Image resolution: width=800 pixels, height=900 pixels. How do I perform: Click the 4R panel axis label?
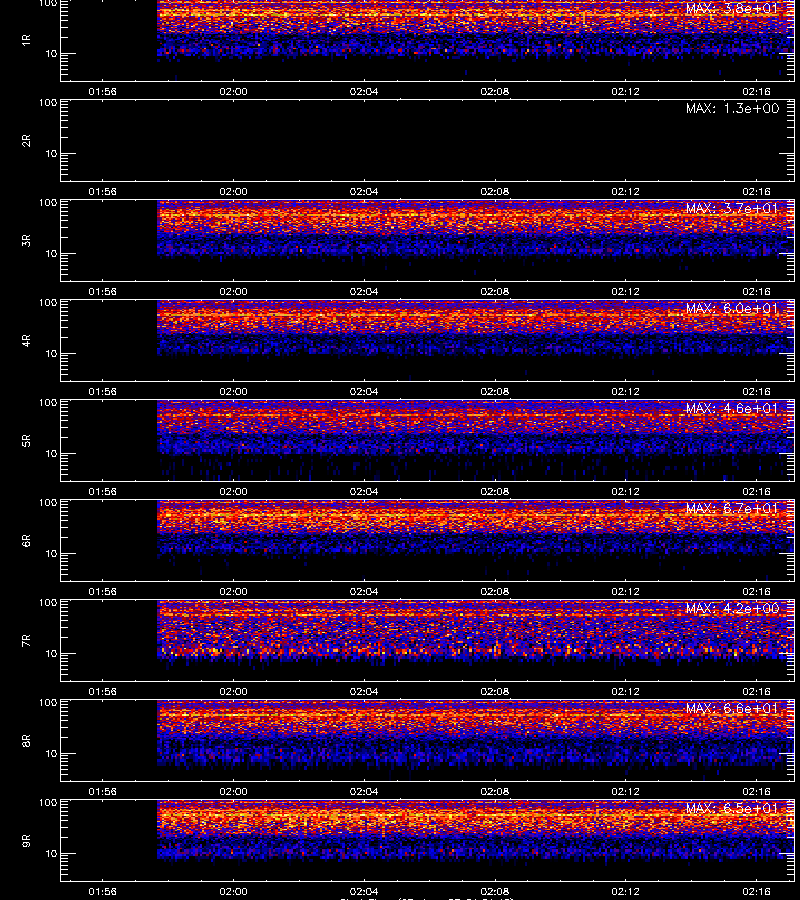26,340
